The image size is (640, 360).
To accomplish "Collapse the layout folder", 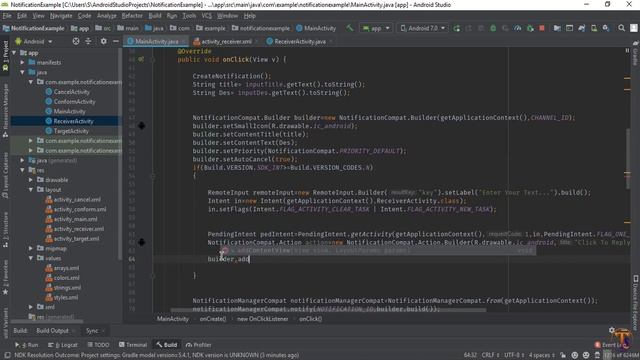I will [x=31, y=190].
